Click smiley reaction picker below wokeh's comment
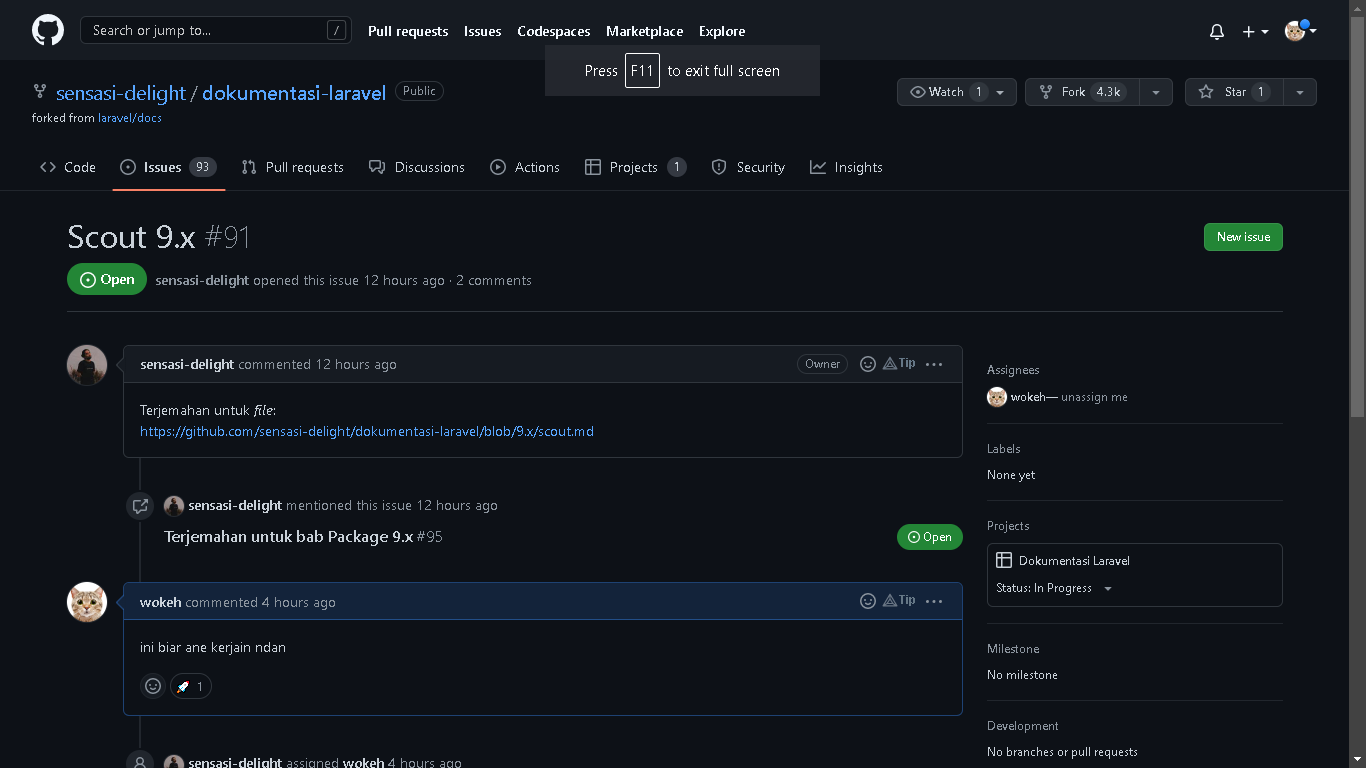Image resolution: width=1366 pixels, height=768 pixels. [153, 686]
